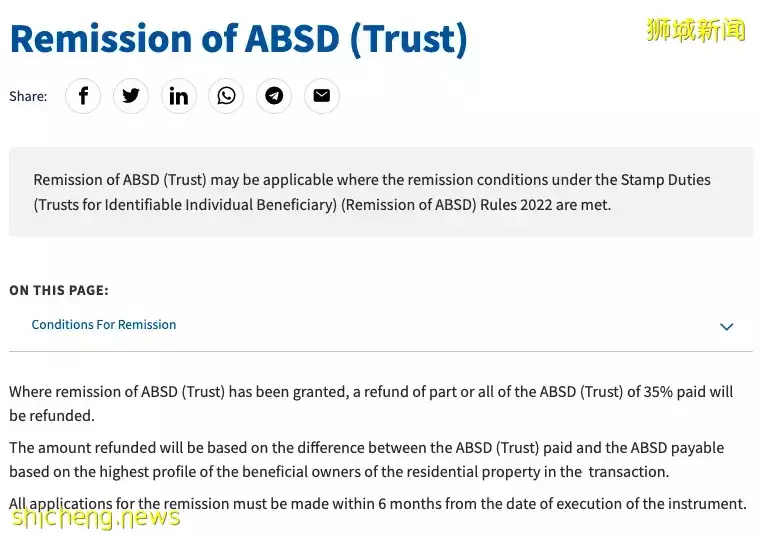Share the page on Facebook

83,96
